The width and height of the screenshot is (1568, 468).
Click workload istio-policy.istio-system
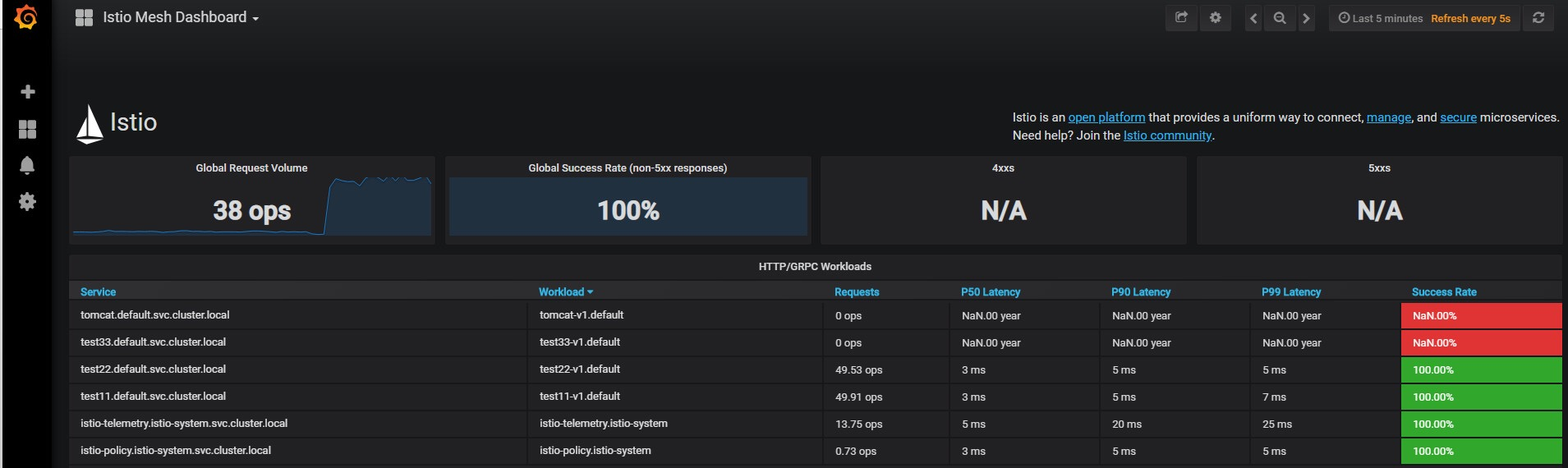tap(595, 451)
